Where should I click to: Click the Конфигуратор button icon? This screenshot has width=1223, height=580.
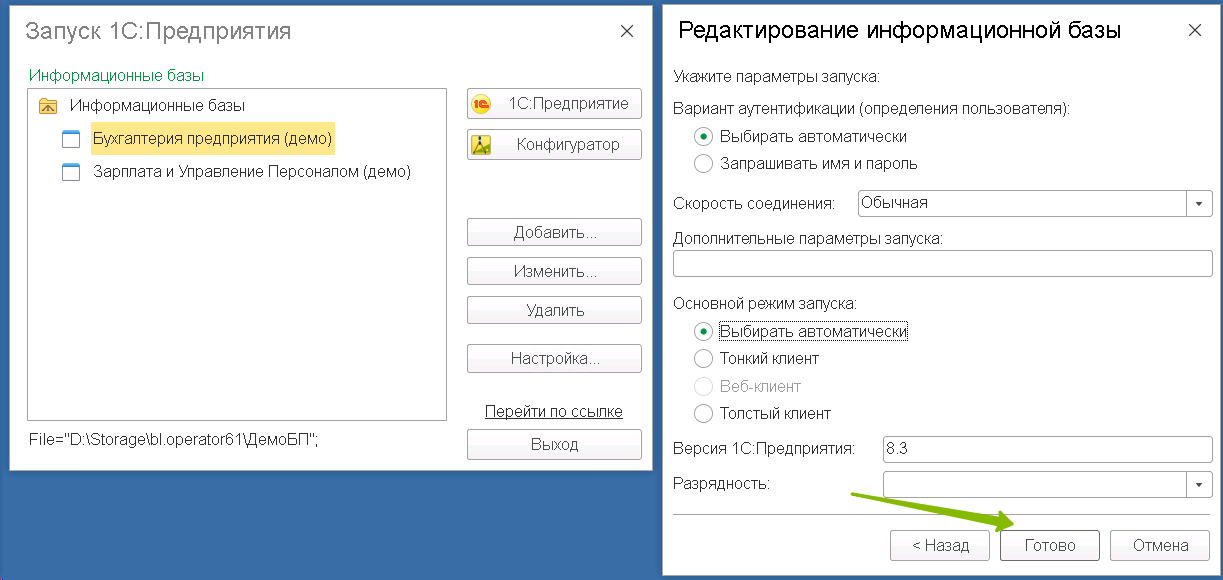(x=481, y=145)
